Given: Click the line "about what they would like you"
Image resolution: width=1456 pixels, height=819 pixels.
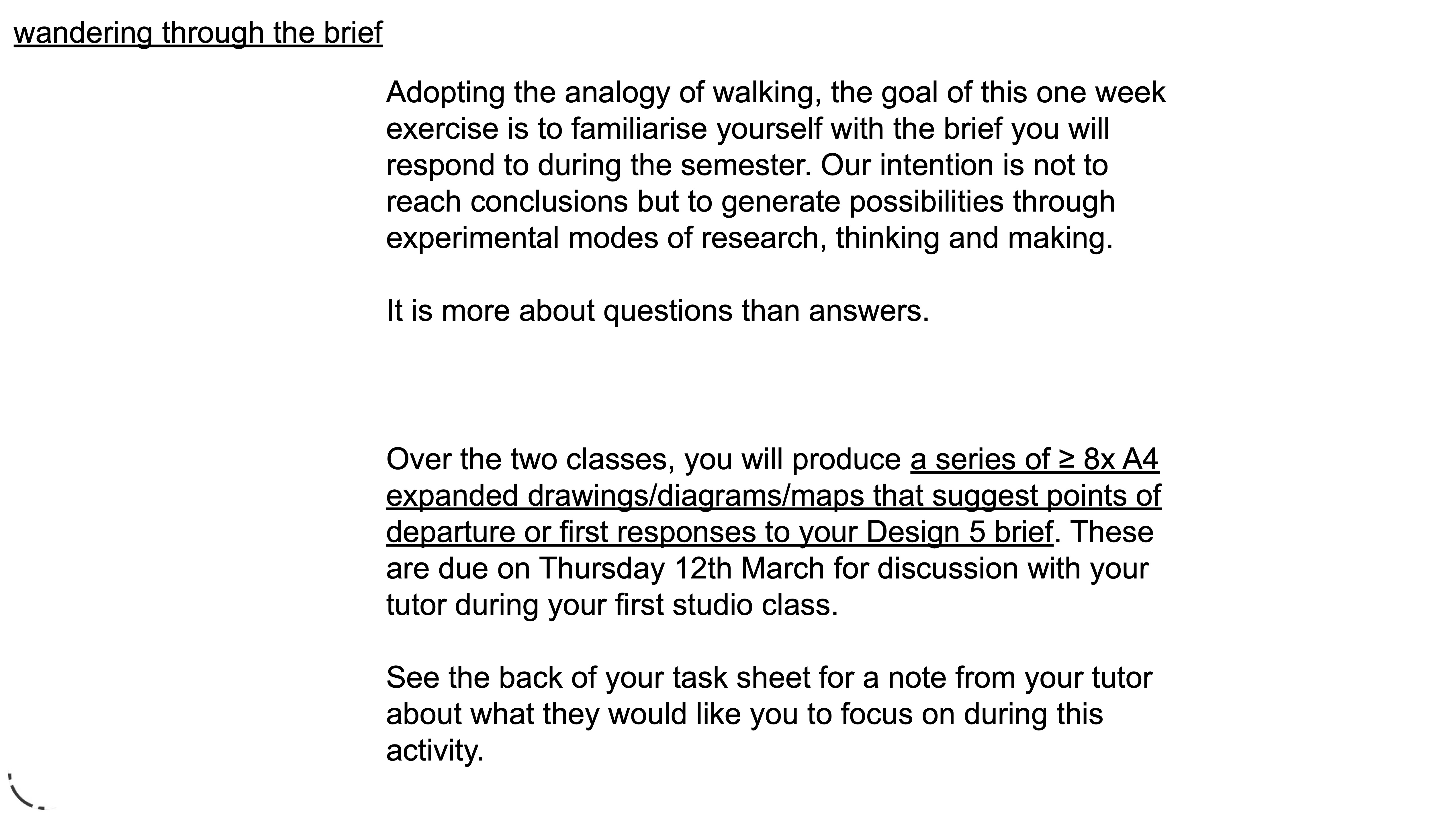Looking at the screenshot, I should pyautogui.click(x=744, y=714).
